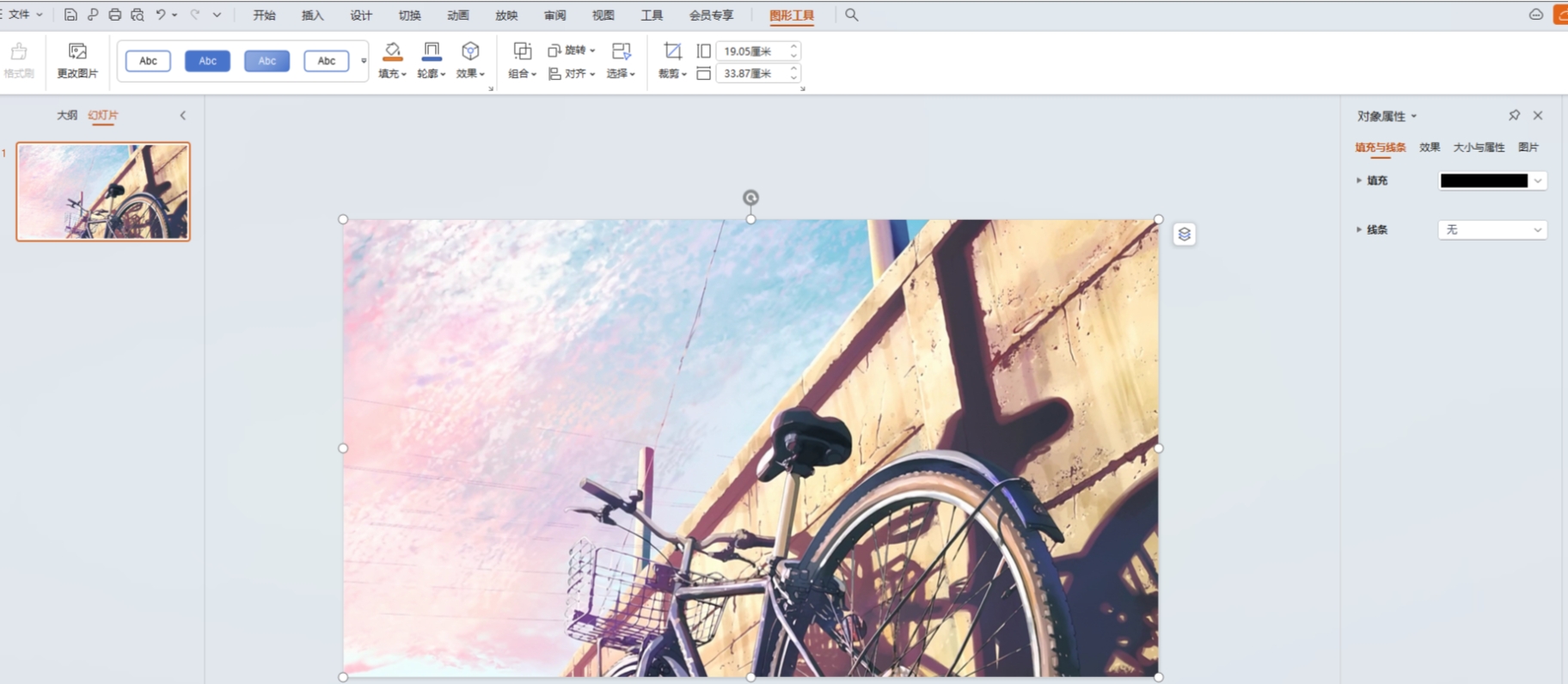Click the search magnifier icon
This screenshot has width=1568, height=684.
click(852, 15)
